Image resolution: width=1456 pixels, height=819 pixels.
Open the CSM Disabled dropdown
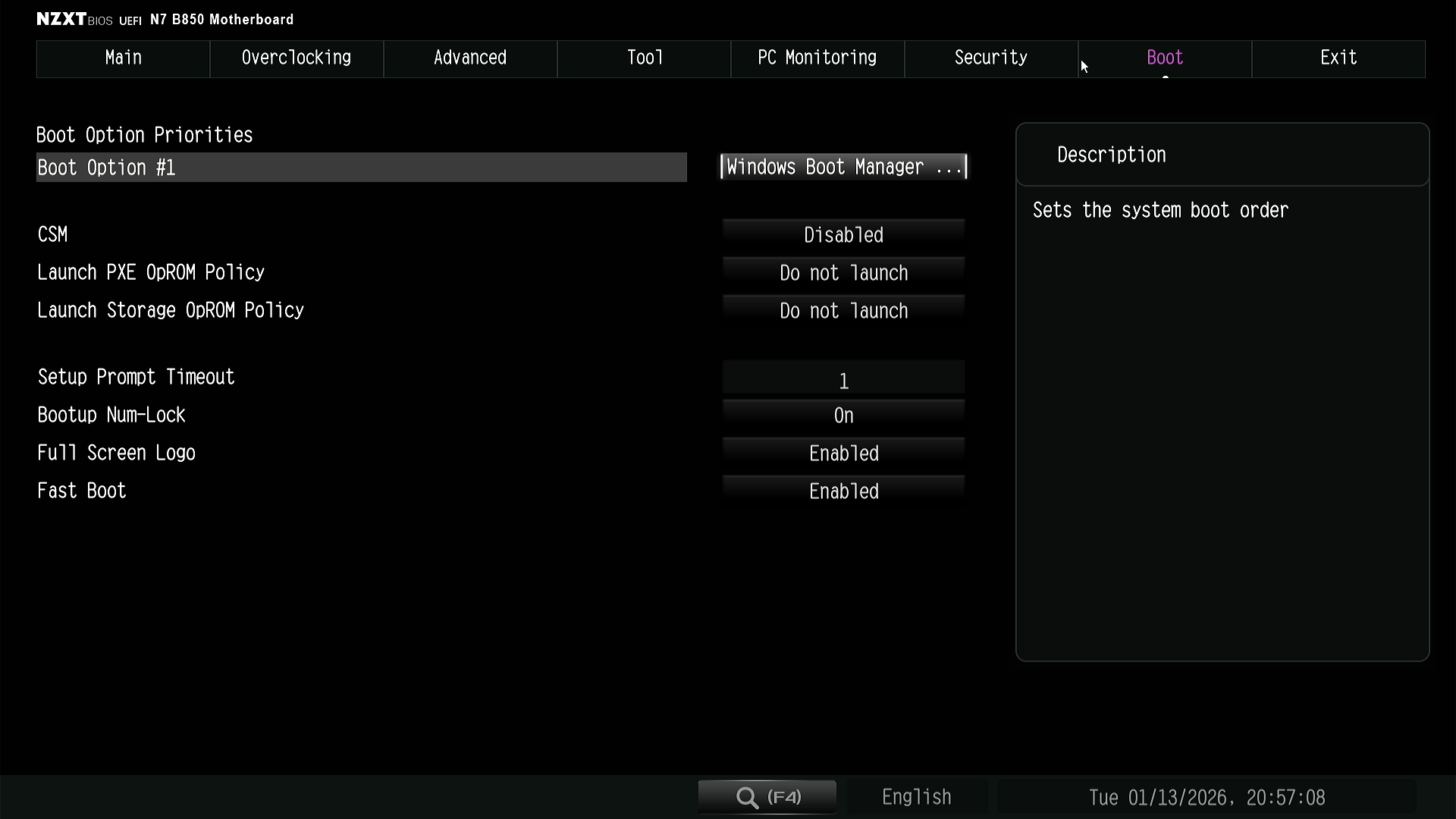click(x=843, y=235)
